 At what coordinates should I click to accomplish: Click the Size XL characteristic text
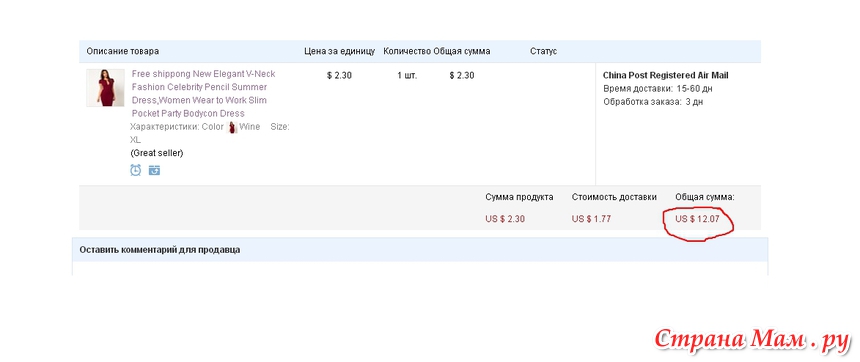point(210,133)
